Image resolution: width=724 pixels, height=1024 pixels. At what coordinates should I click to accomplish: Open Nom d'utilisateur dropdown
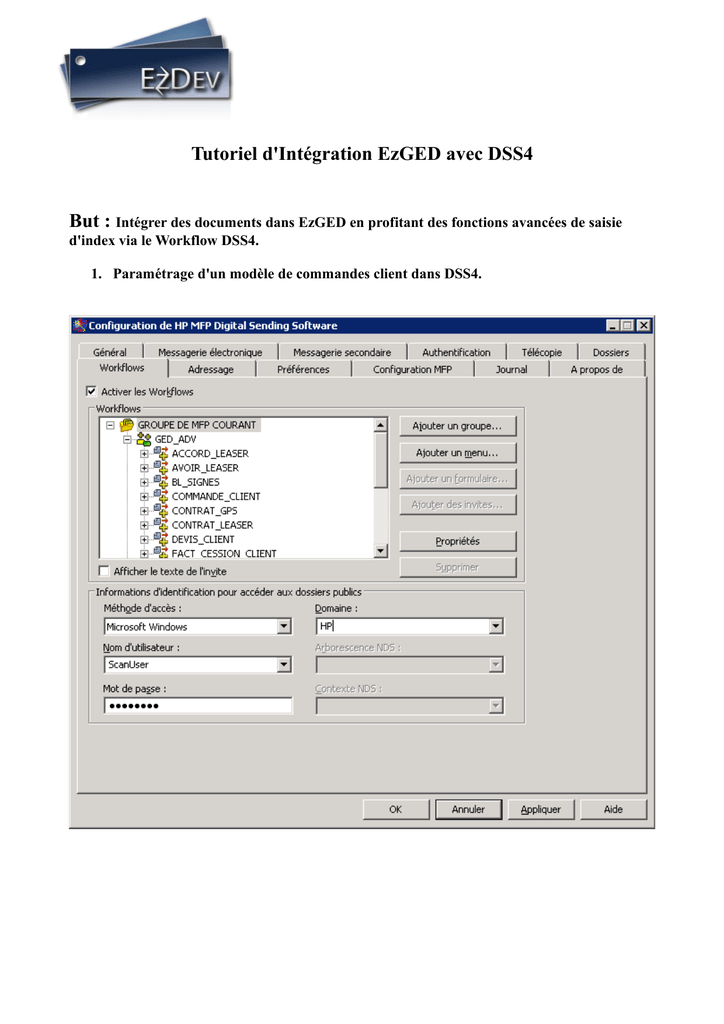coord(283,664)
